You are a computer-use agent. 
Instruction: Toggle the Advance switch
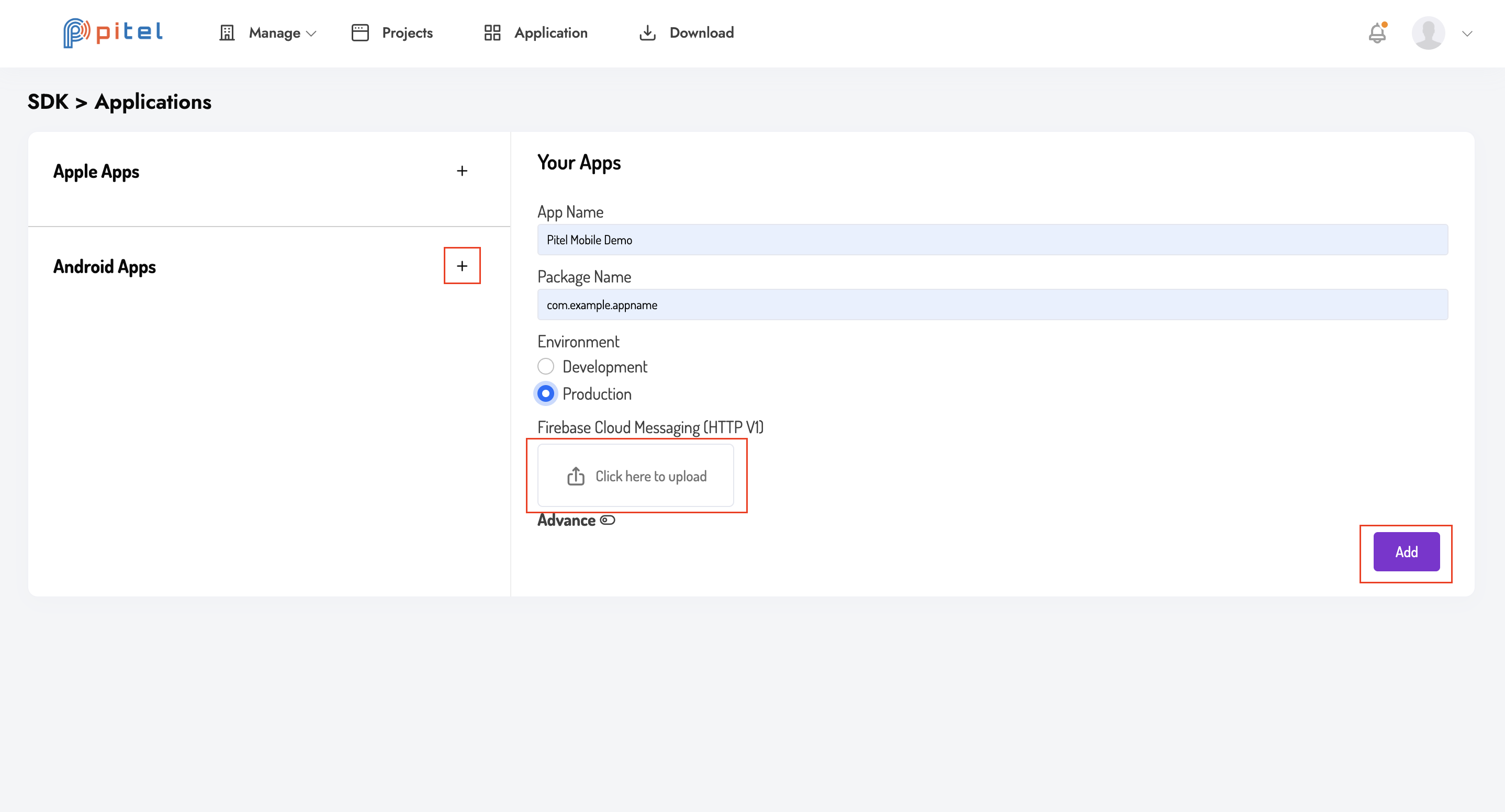[x=608, y=520]
